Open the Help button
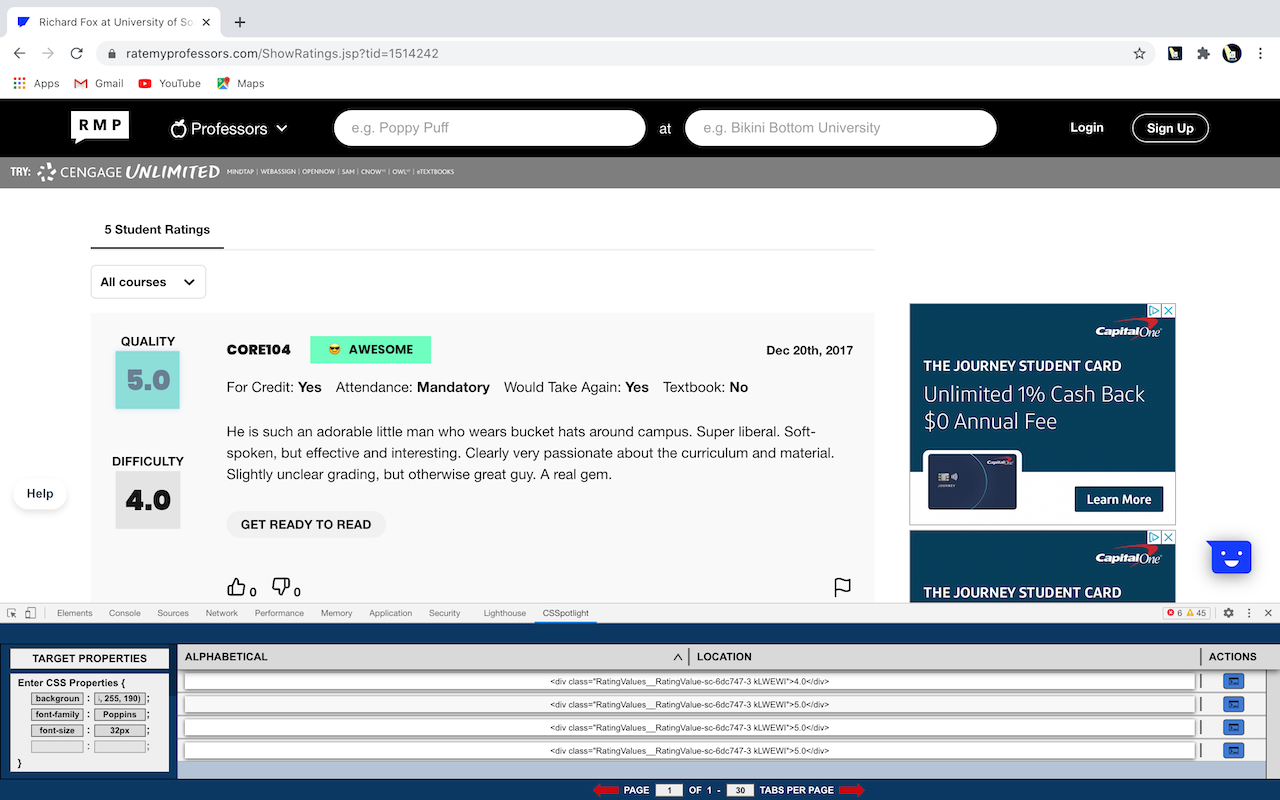The image size is (1280, 800). (x=40, y=494)
